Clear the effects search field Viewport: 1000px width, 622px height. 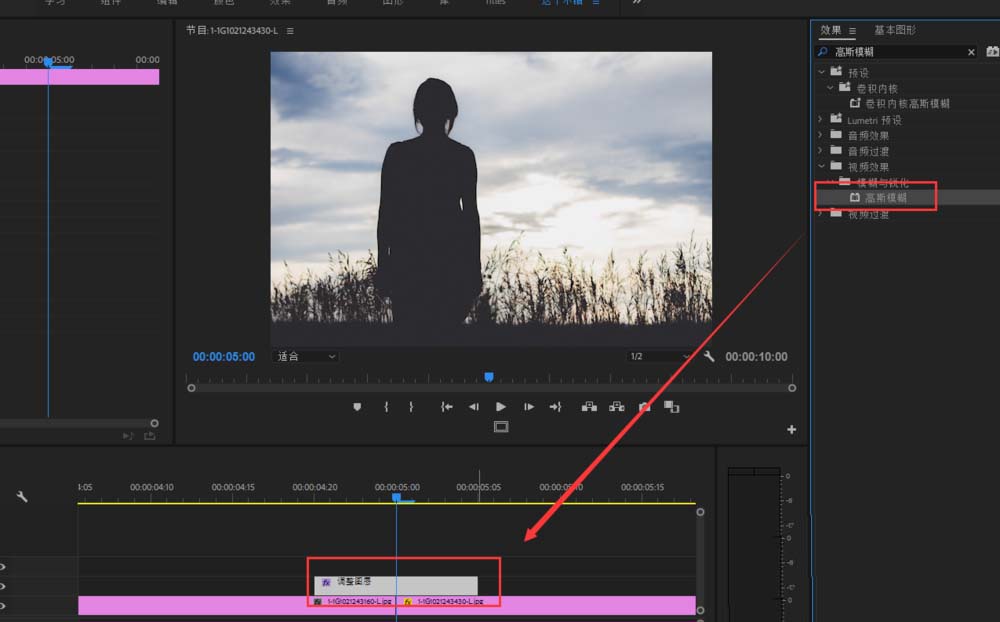click(971, 52)
